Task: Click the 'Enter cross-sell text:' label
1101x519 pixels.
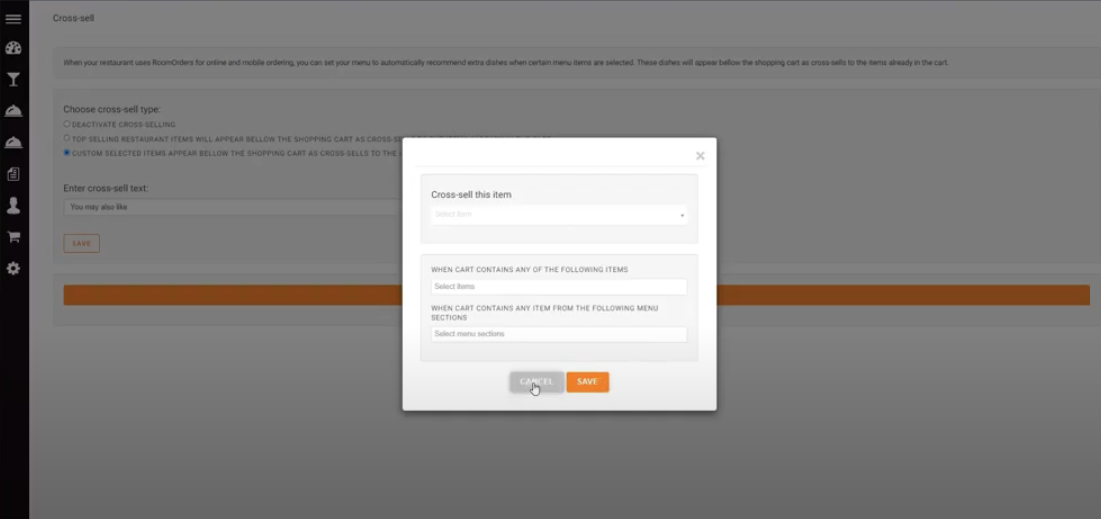Action: (106, 188)
